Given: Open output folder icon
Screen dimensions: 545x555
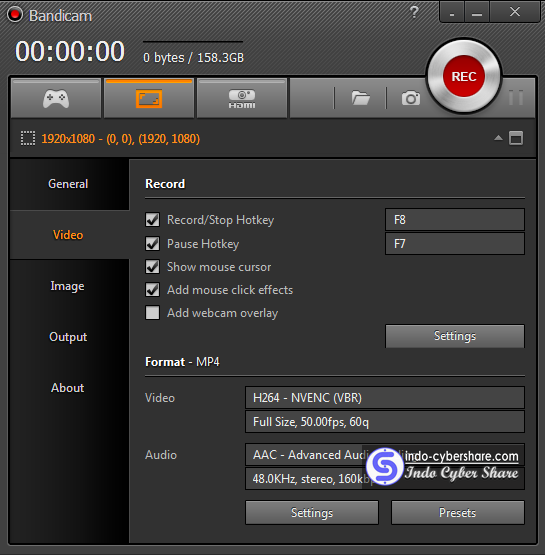Looking at the screenshot, I should tap(361, 98).
